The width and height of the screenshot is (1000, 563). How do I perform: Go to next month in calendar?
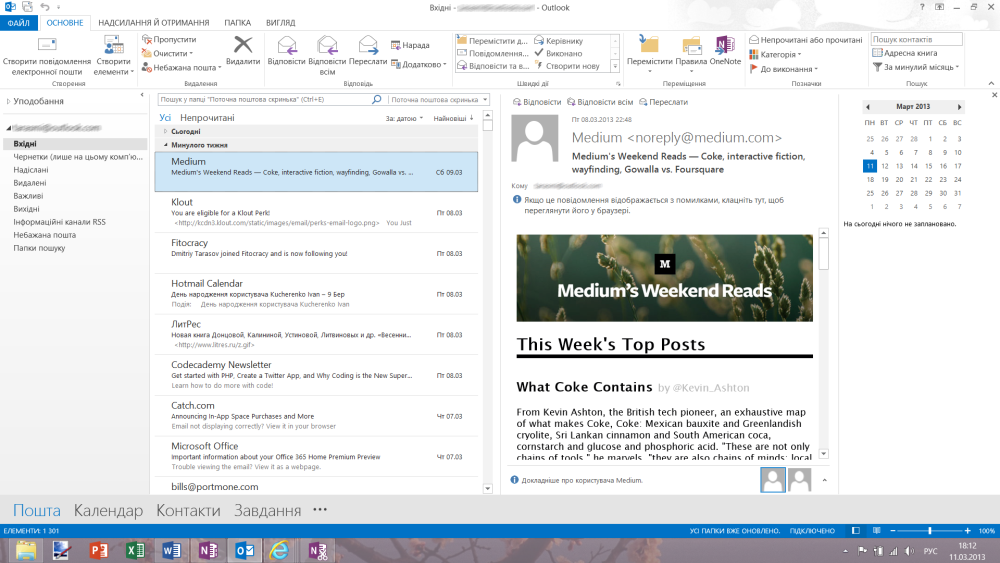tap(959, 106)
